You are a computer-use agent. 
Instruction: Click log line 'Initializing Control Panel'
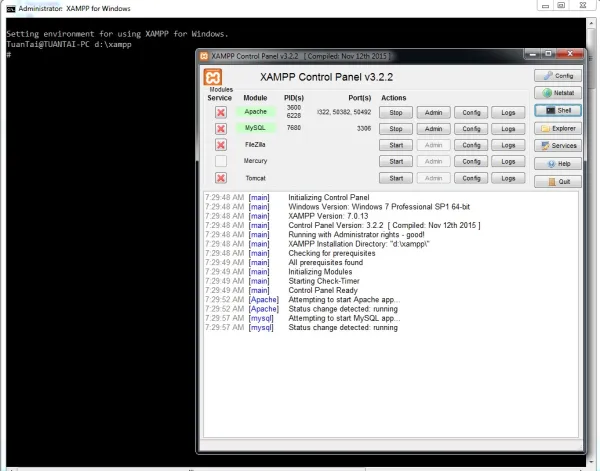coord(329,197)
